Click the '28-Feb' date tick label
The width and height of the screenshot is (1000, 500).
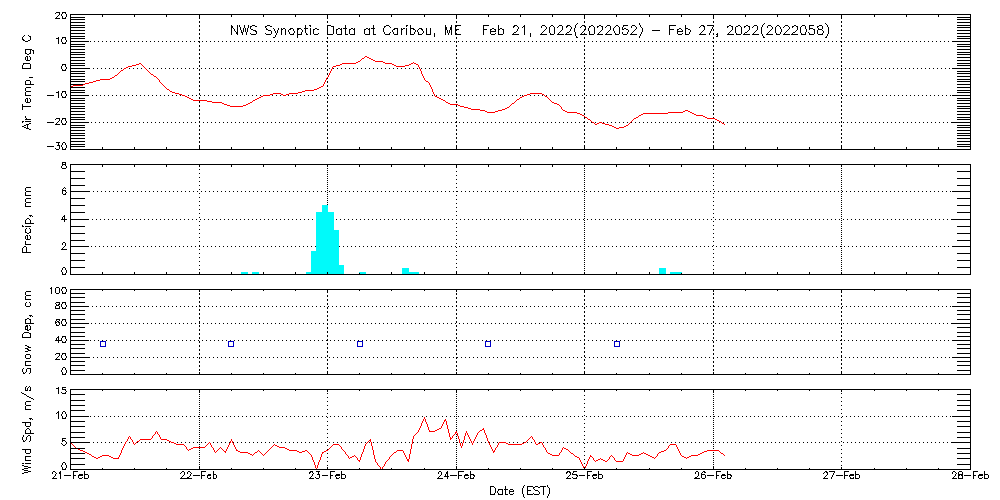[x=970, y=476]
